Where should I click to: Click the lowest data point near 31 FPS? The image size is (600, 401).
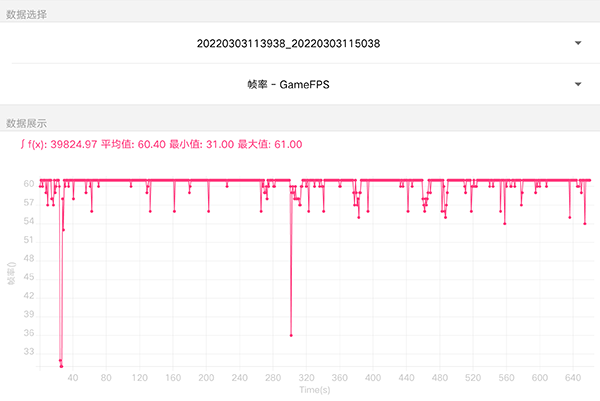tap(61, 365)
